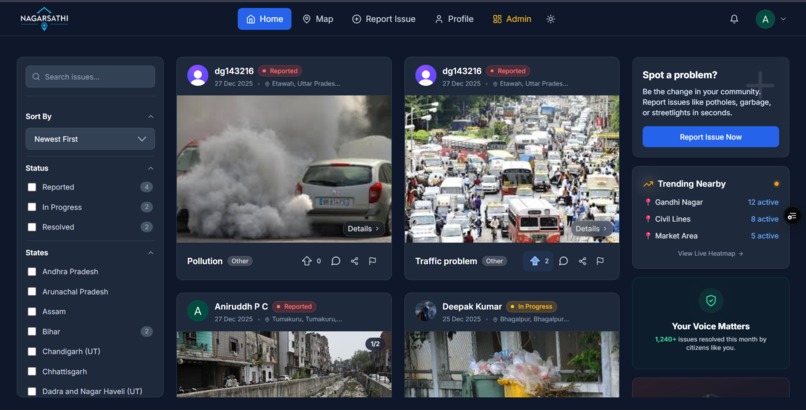Click the View Live Heatmap link
Image resolution: width=806 pixels, height=410 pixels.
(710, 253)
